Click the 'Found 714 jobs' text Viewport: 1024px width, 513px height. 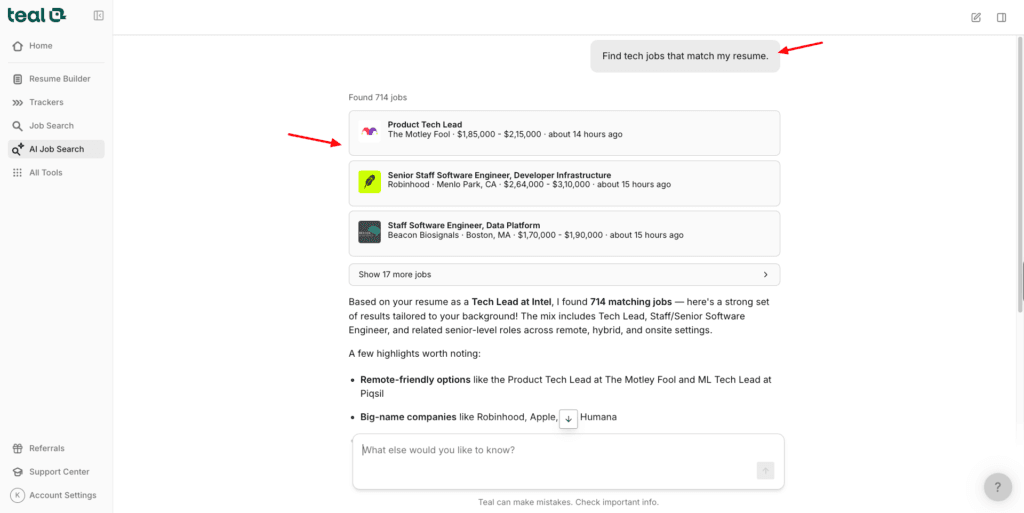(x=377, y=98)
